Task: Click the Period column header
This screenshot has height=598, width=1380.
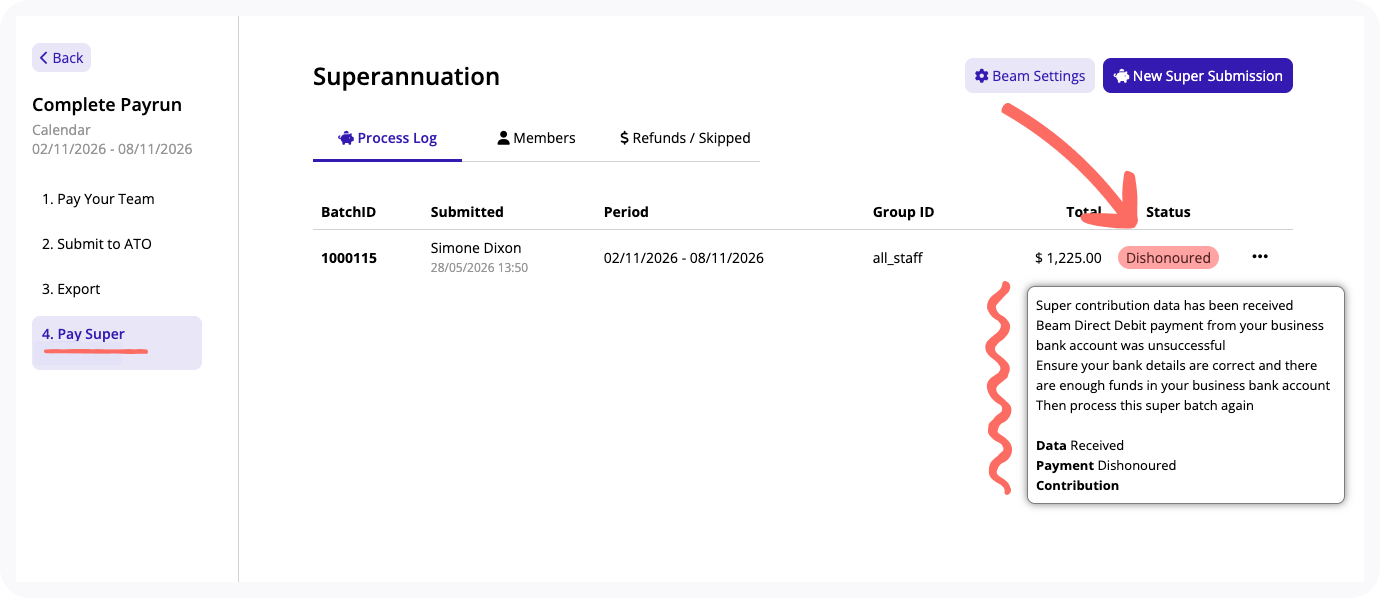Action: click(x=626, y=212)
